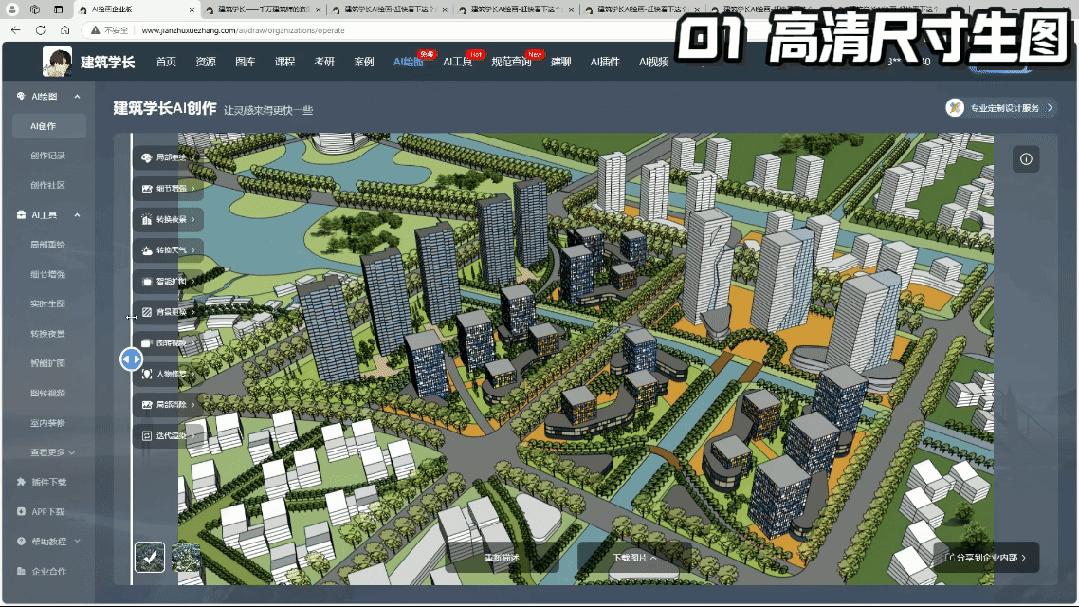Click the AI工具 toolbox icon in the sidebar
The height and width of the screenshot is (607, 1079).
click(21, 215)
